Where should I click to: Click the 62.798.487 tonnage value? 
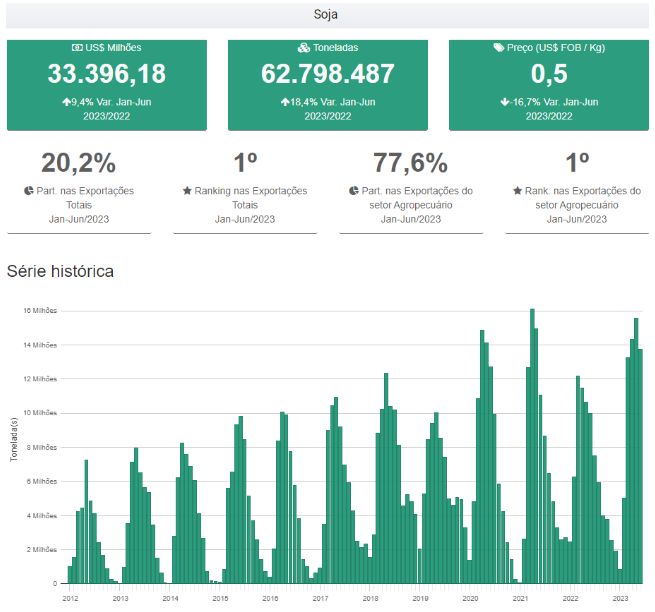327,74
